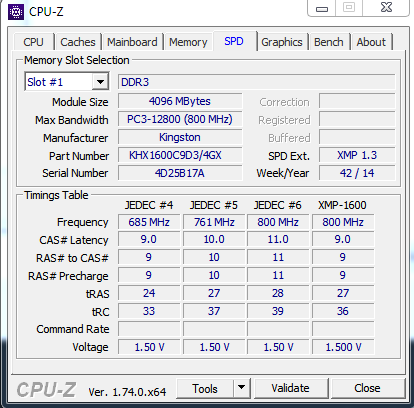Click the empty Correction field
Viewport: 414px width, 408px height.
coord(357,101)
